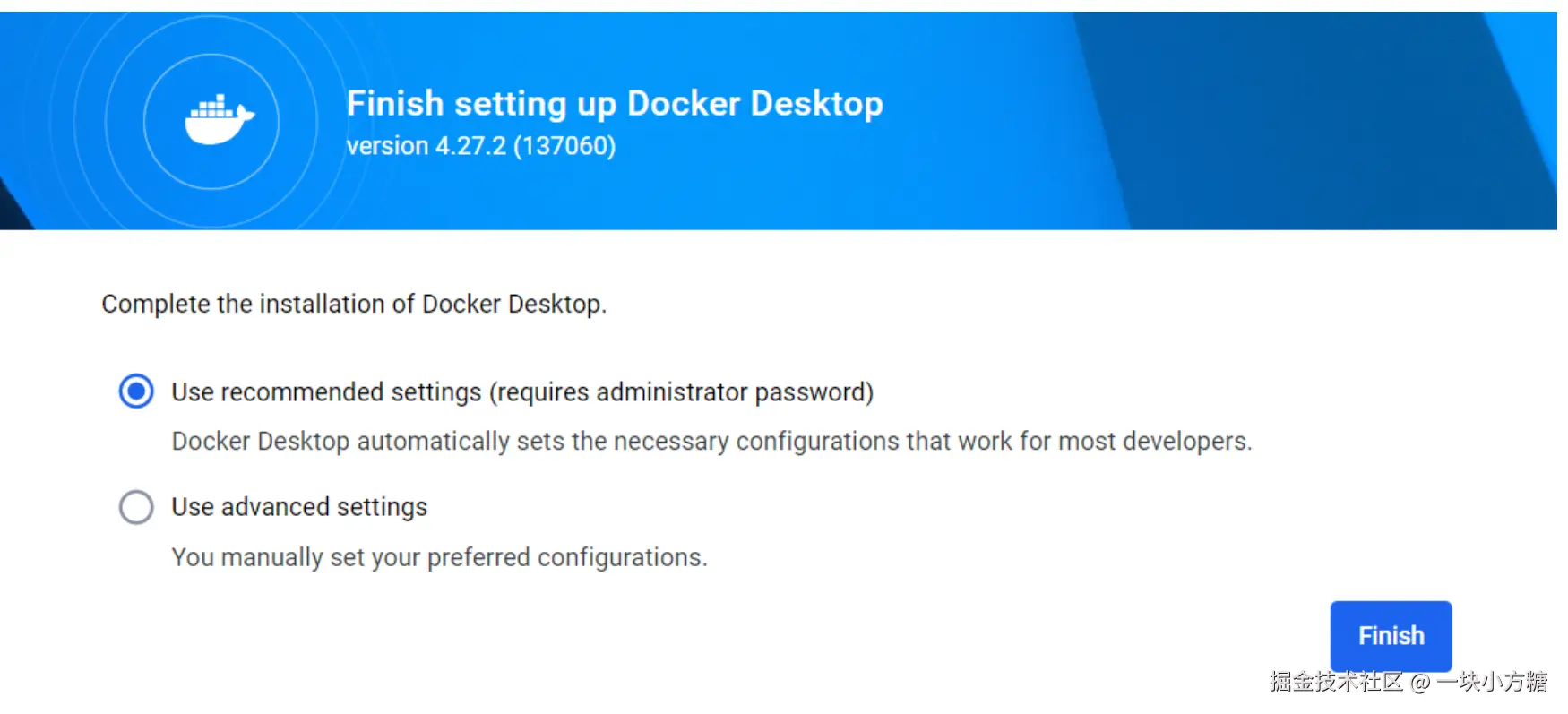Select the 'Use recommended settings' radio button

(136, 391)
